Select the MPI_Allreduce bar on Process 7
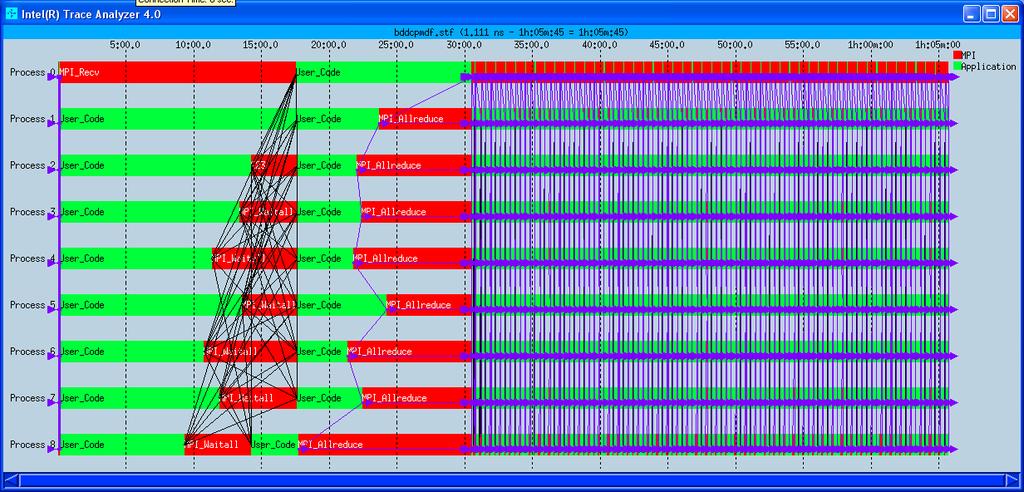Viewport: 1024px width, 492px height. pos(417,398)
